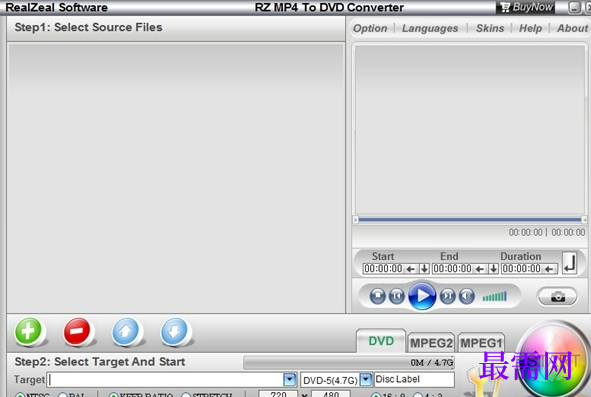Jump to previous frame in preview
This screenshot has width=591, height=397.
[397, 296]
